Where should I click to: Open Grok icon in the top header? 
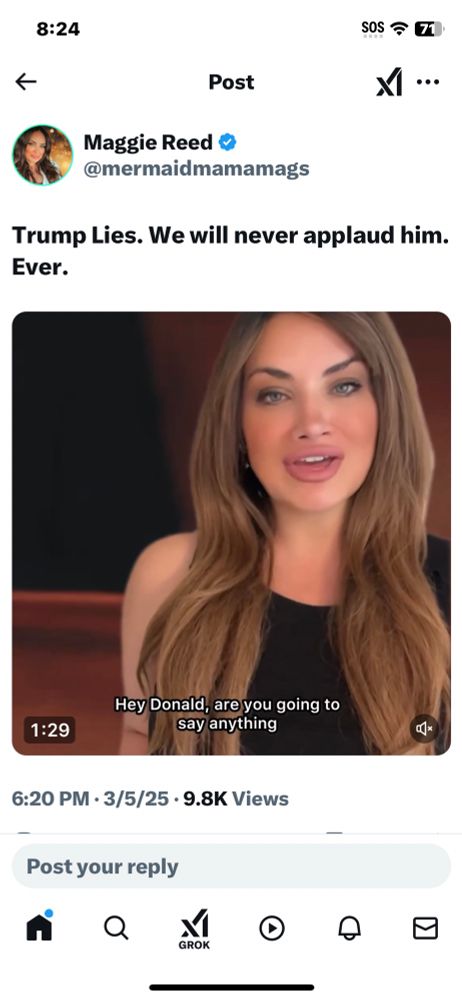click(x=389, y=82)
